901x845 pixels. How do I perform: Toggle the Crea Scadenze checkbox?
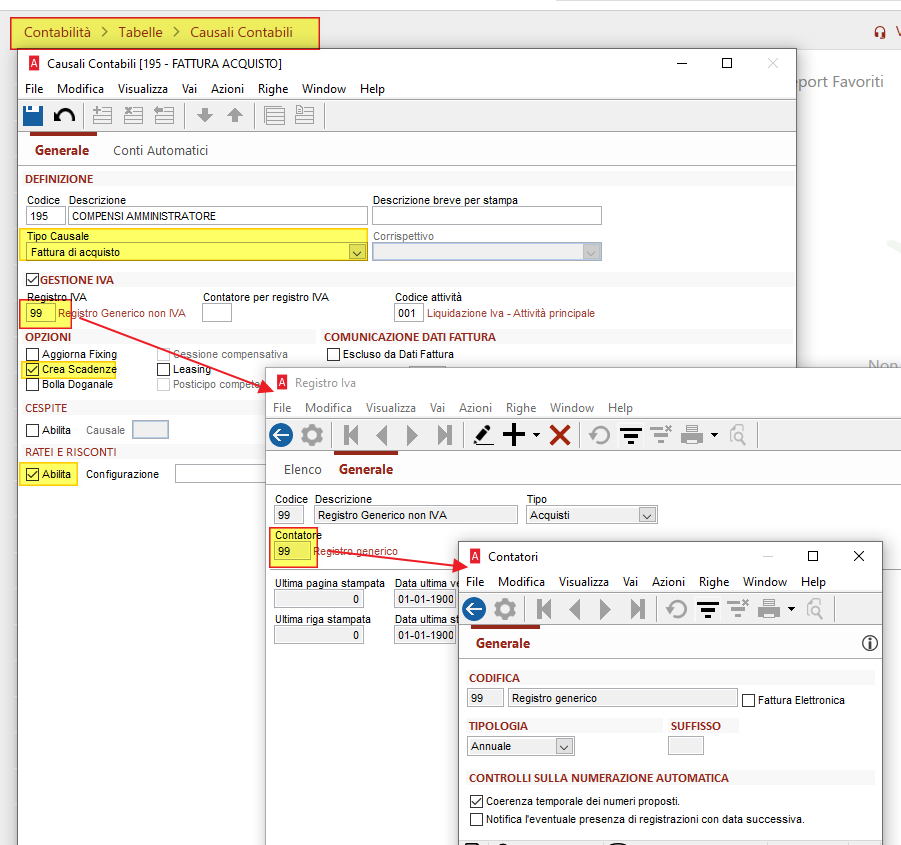click(33, 369)
